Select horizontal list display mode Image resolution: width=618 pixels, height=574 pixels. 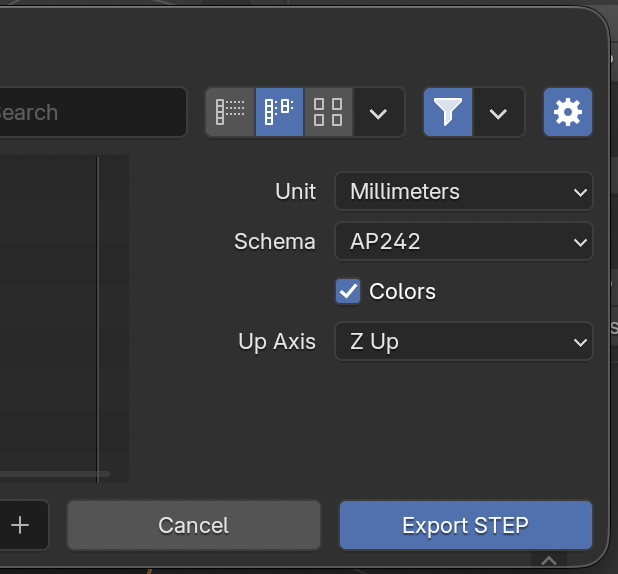279,112
